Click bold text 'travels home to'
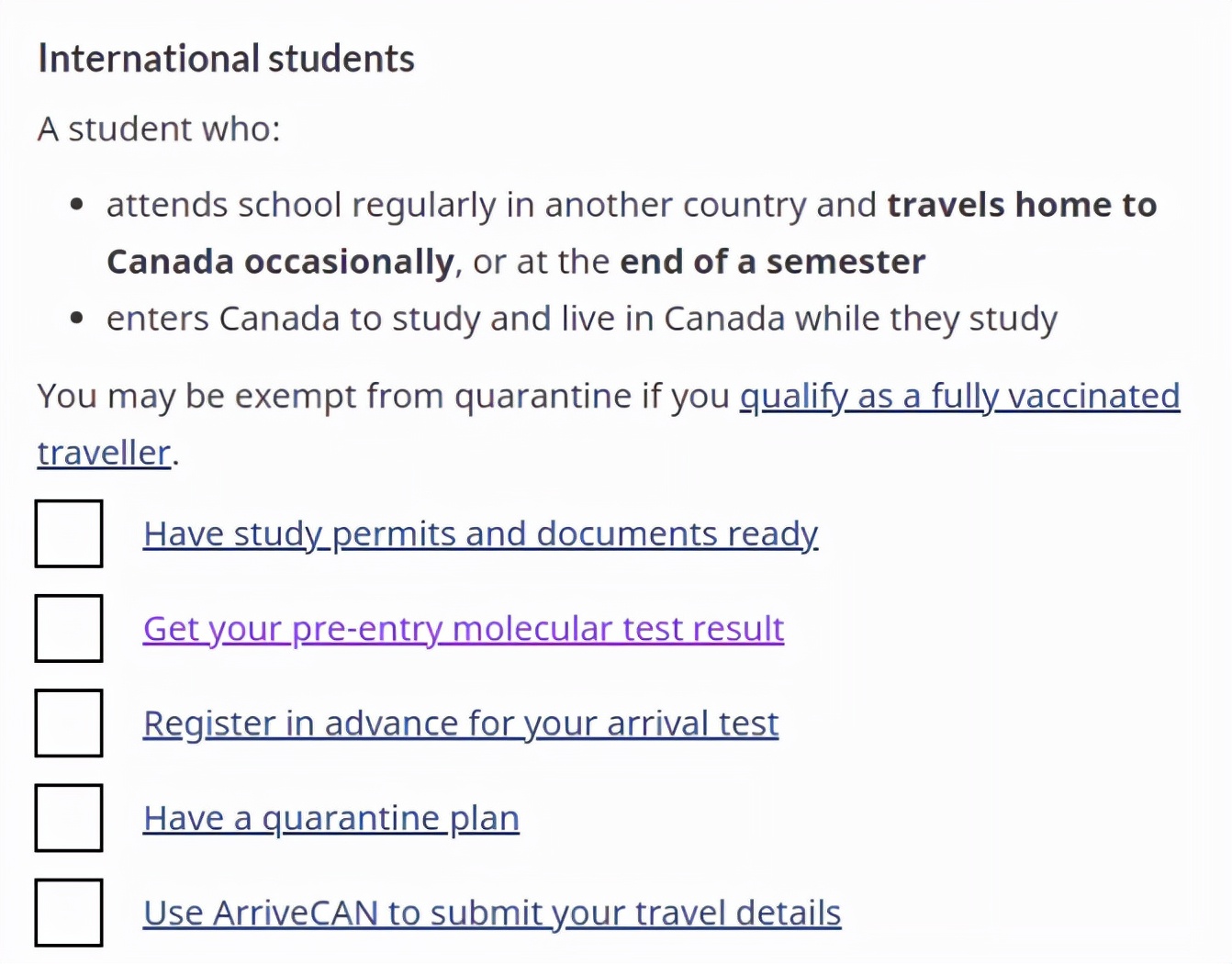The width and height of the screenshot is (1232, 964). pos(1021,205)
